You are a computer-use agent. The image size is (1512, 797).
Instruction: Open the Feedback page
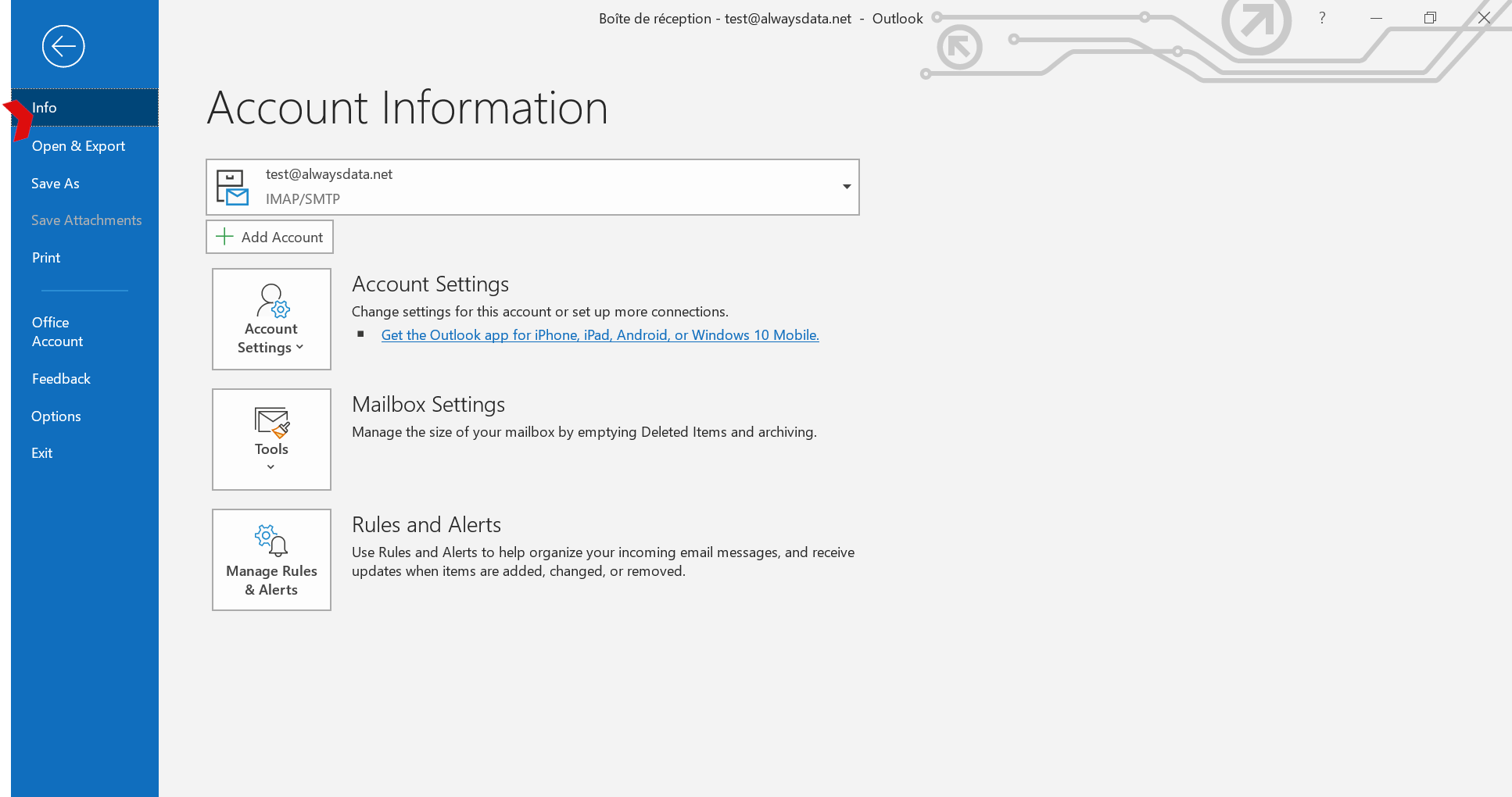coord(84,379)
